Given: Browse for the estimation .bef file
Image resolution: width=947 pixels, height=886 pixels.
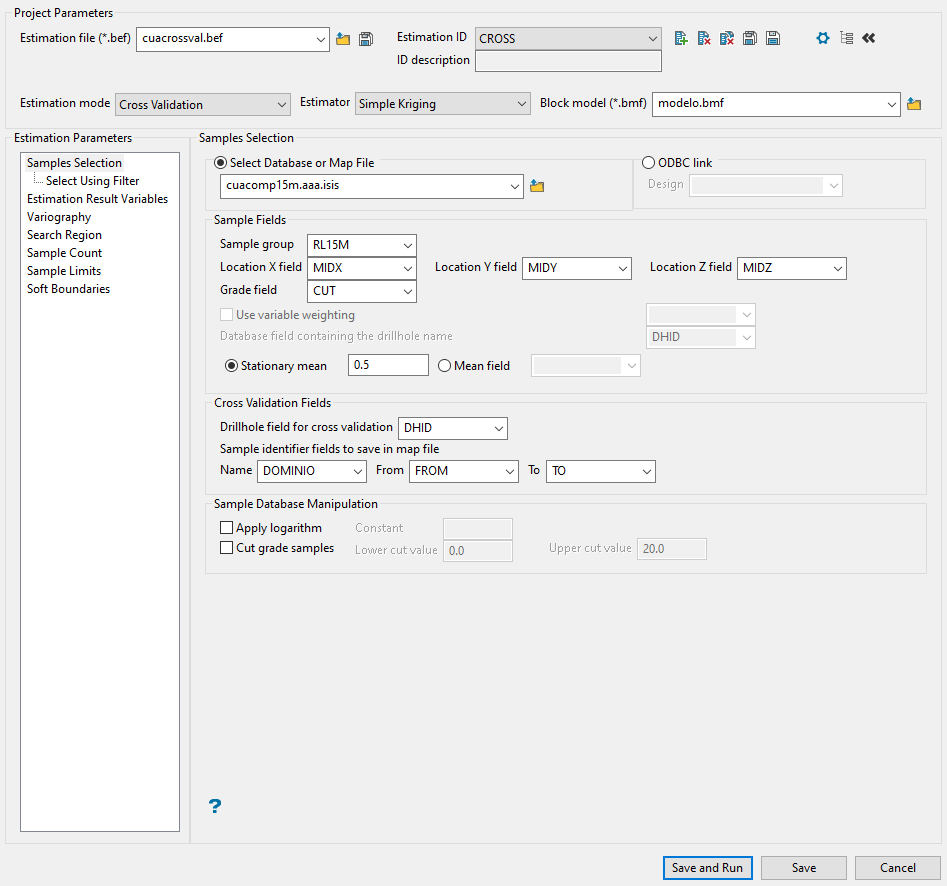Looking at the screenshot, I should coord(343,39).
